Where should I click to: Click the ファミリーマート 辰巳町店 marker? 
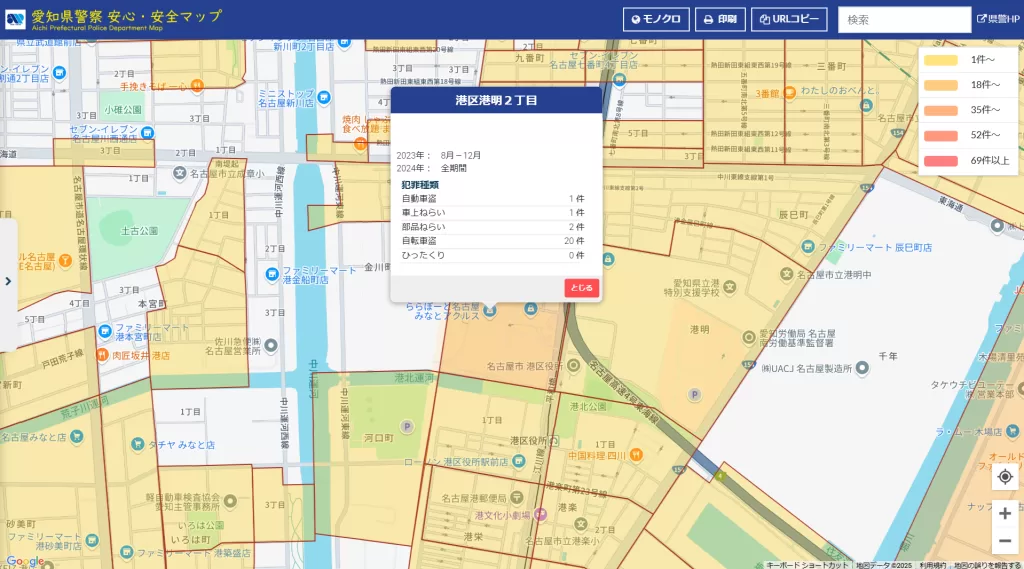[x=808, y=247]
